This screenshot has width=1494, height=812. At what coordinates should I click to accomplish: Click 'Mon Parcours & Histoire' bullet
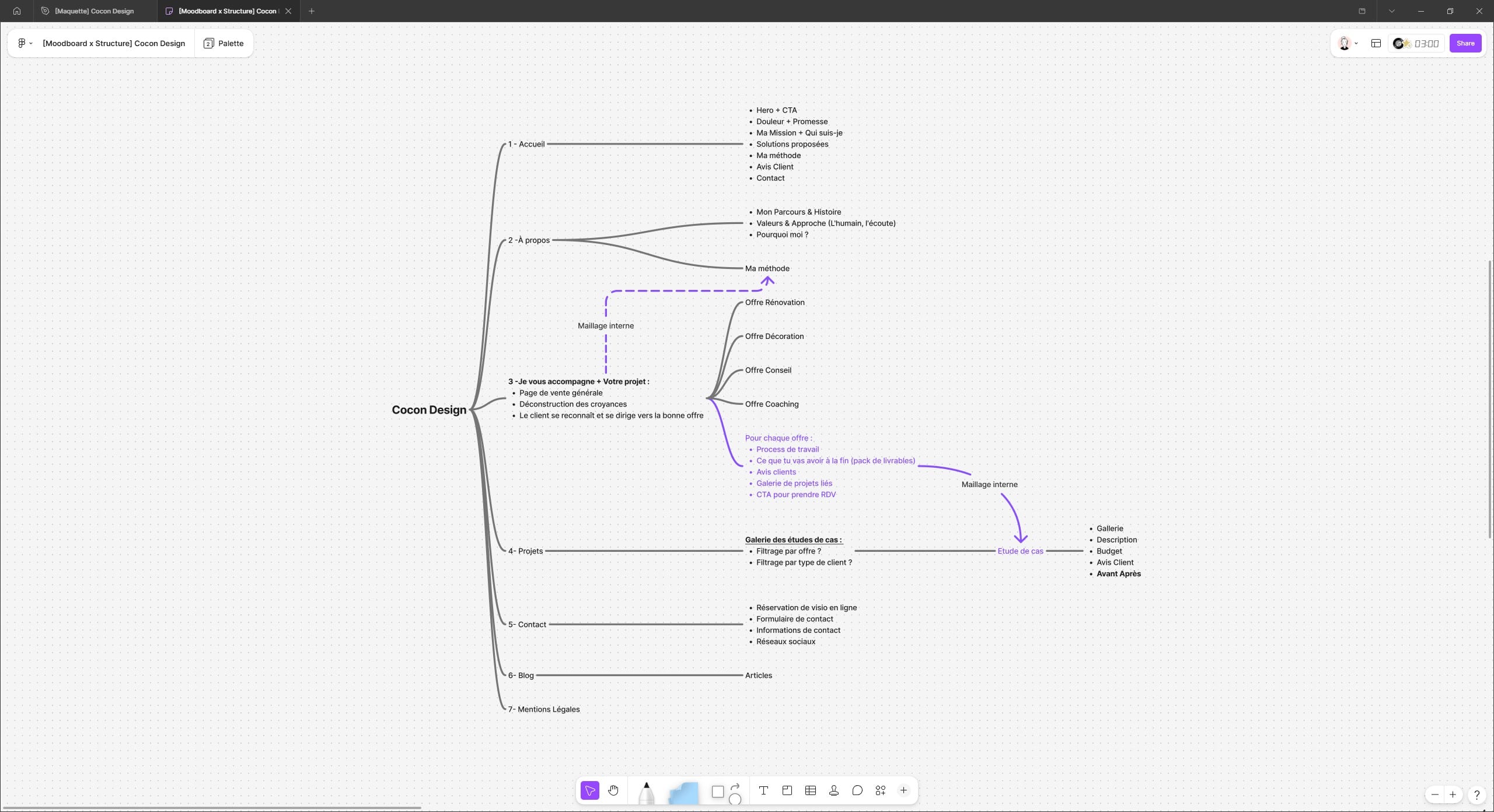coord(798,212)
